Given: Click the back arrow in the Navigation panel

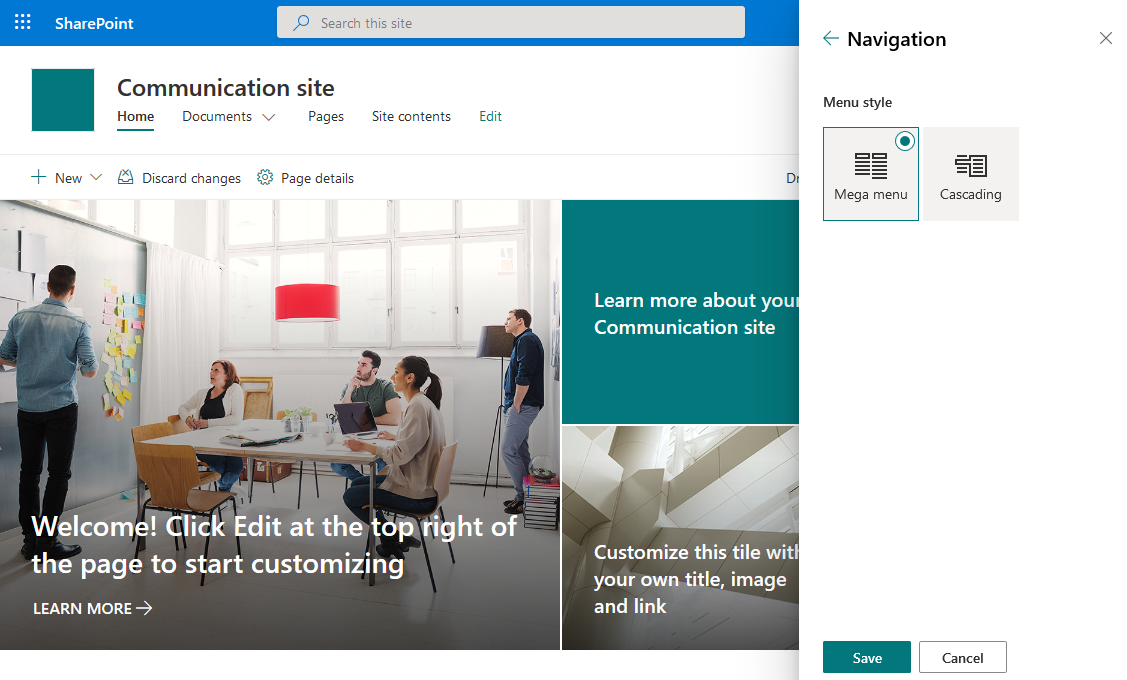Looking at the screenshot, I should pyautogui.click(x=830, y=39).
